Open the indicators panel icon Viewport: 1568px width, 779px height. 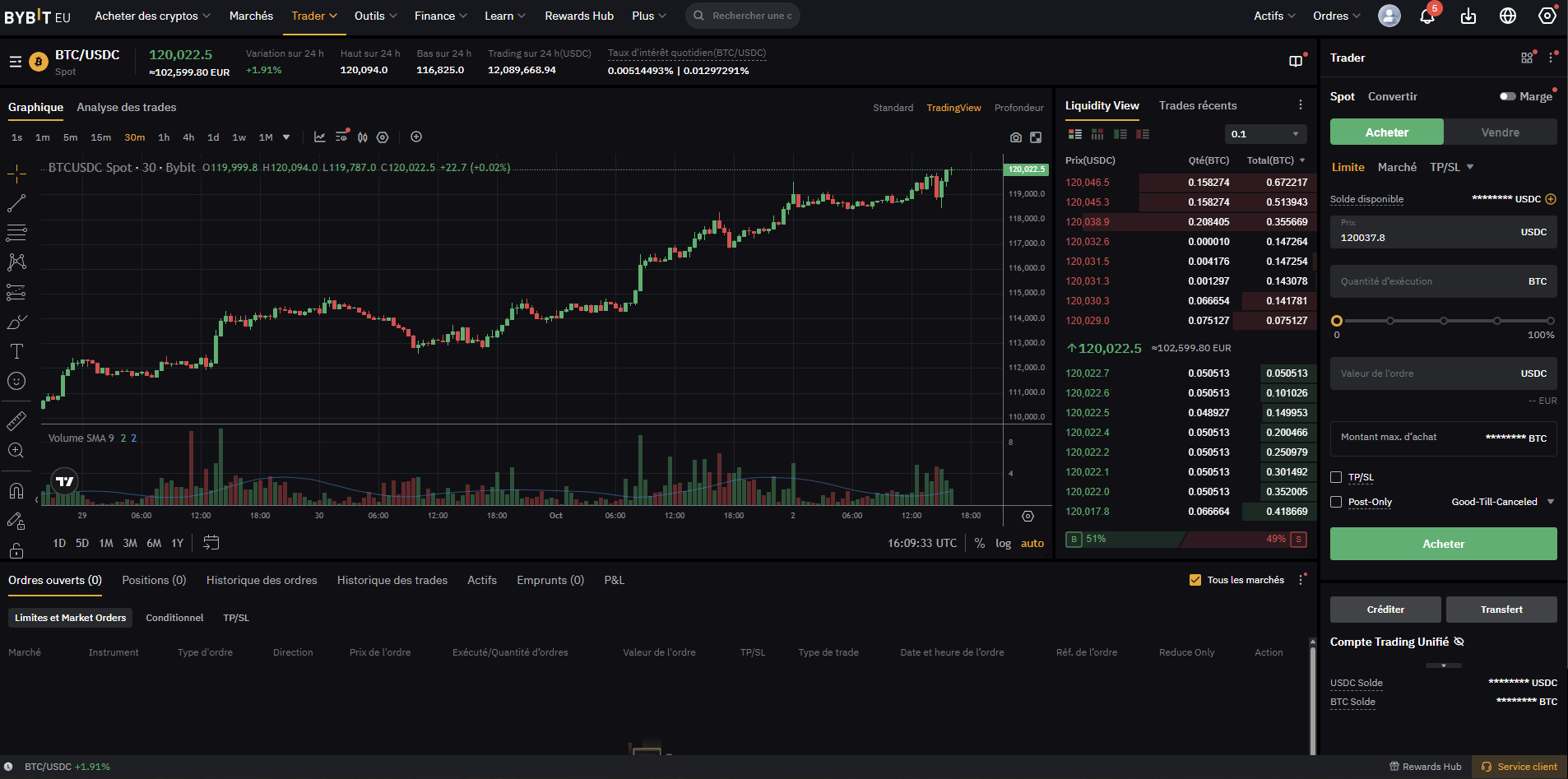click(320, 137)
